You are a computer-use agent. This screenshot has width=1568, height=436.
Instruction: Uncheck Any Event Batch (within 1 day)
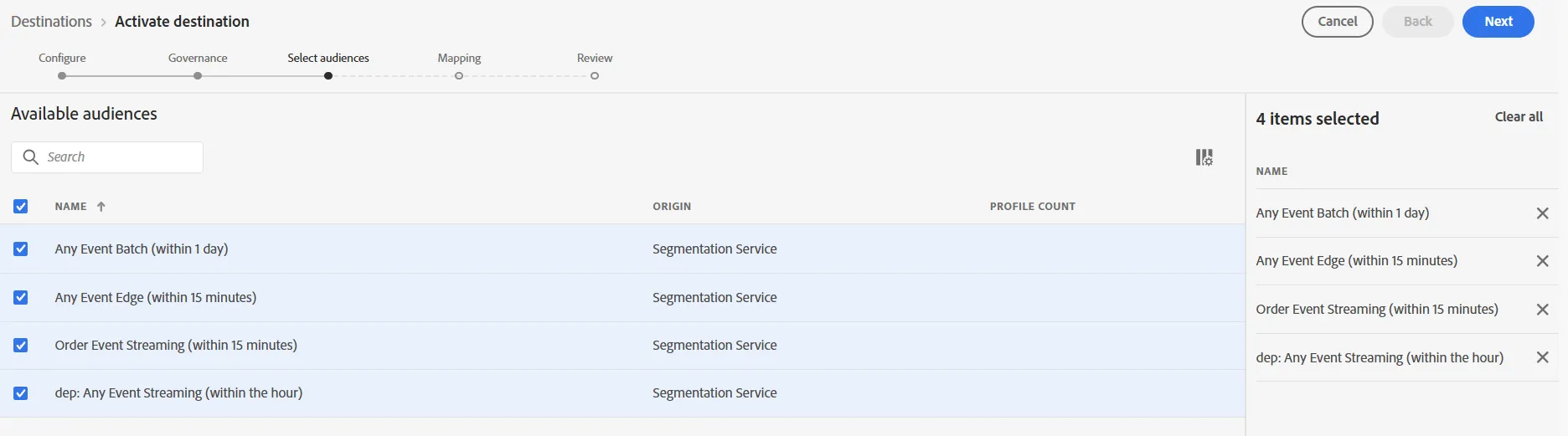point(21,249)
